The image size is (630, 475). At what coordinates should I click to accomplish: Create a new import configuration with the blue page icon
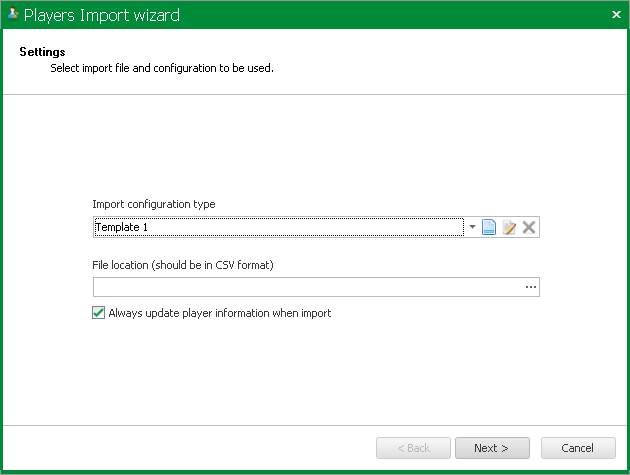489,227
